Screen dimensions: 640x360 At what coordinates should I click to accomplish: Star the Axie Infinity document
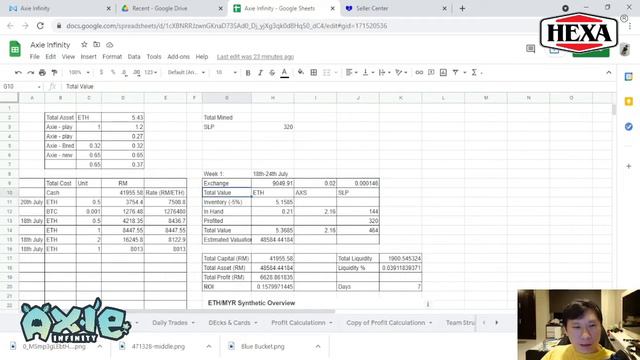click(x=84, y=44)
